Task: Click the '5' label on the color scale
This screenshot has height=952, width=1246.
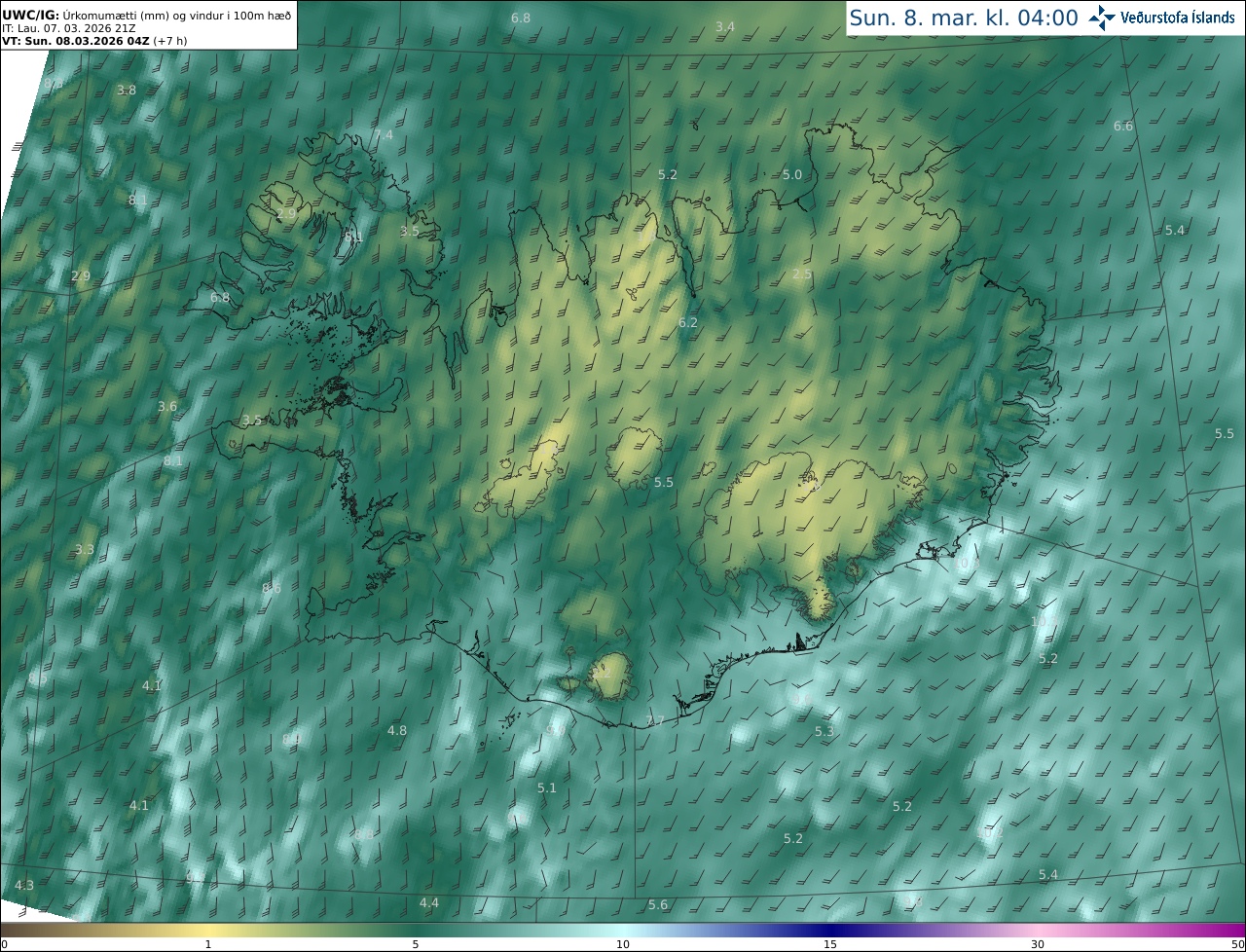Action: click(x=416, y=944)
